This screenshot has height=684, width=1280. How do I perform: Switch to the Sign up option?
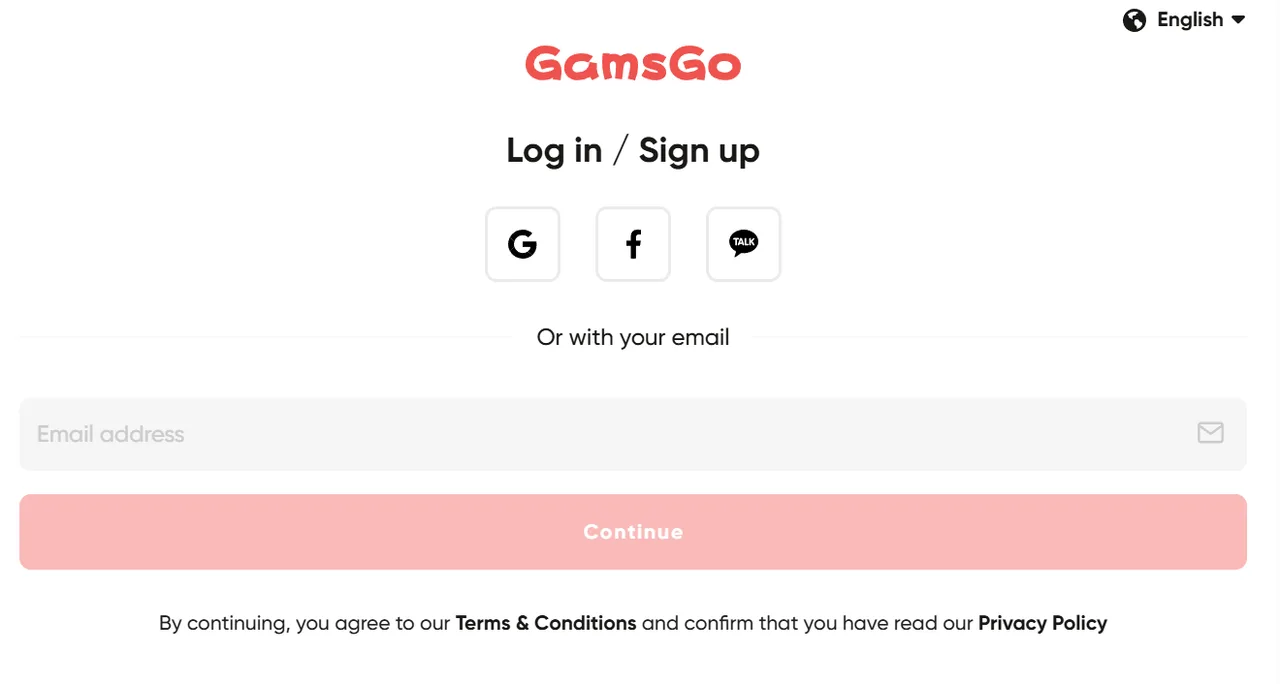click(x=698, y=150)
